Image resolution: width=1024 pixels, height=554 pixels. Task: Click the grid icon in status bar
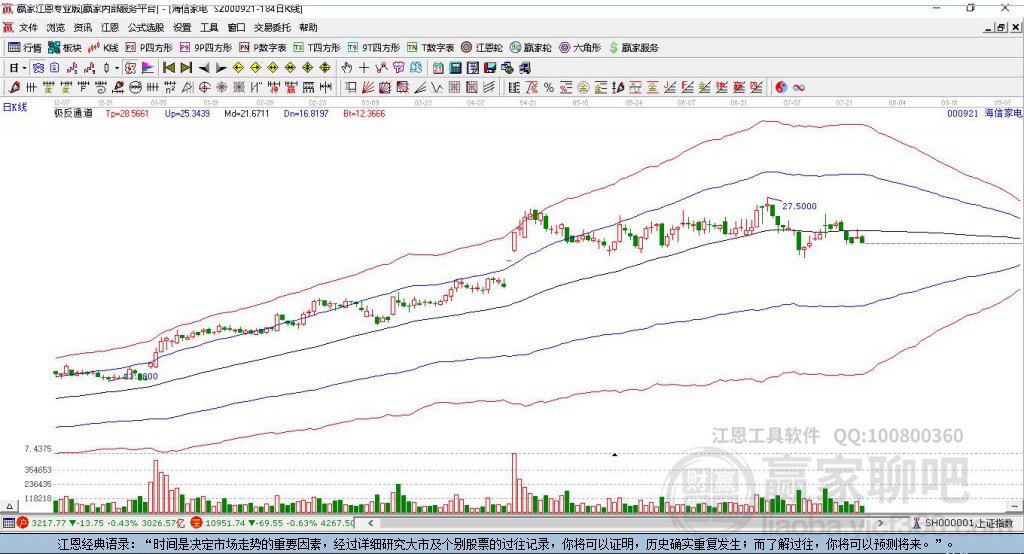pyautogui.click(x=8, y=523)
